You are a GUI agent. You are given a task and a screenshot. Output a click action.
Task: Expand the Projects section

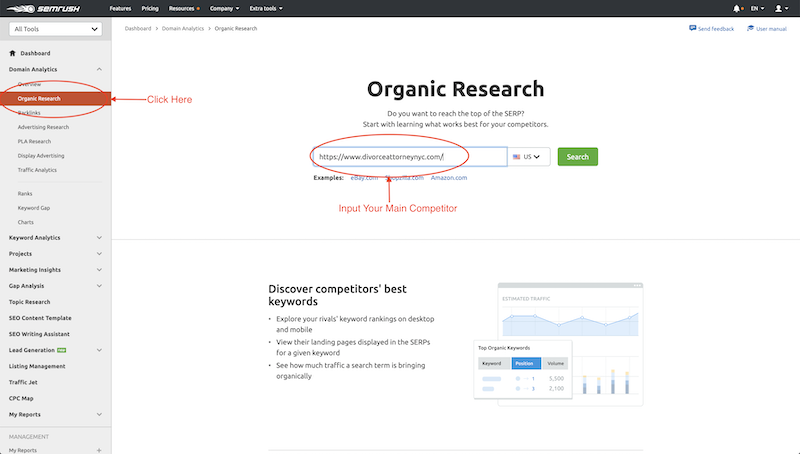click(99, 254)
